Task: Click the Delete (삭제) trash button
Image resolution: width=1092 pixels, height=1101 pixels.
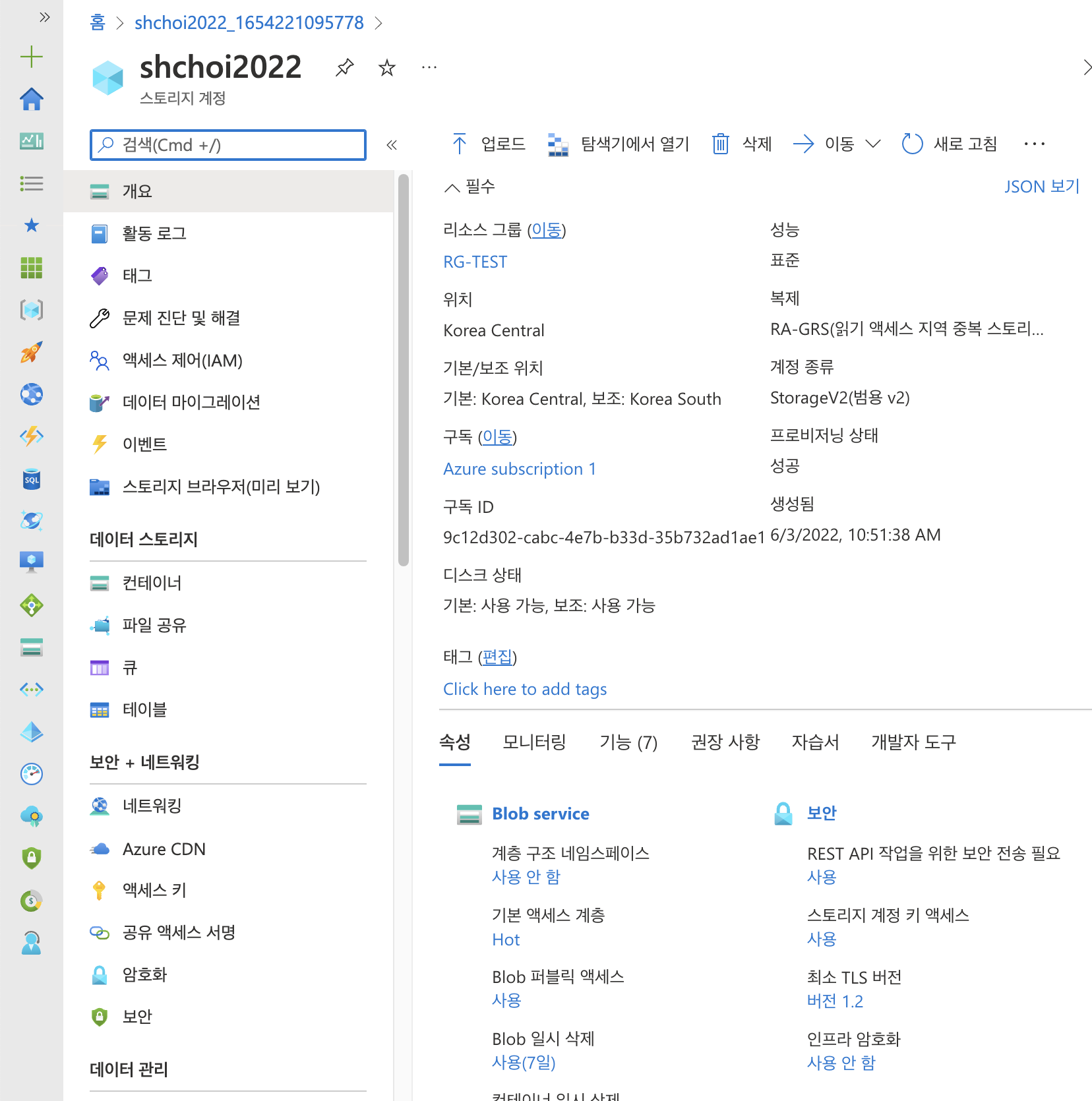Action: [742, 144]
